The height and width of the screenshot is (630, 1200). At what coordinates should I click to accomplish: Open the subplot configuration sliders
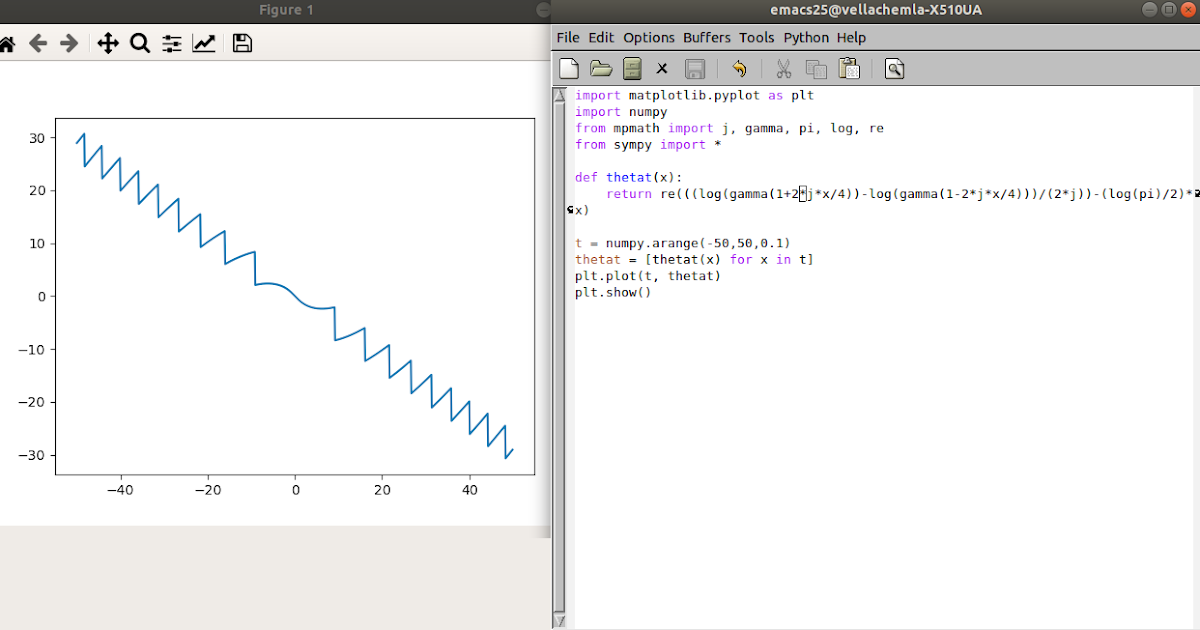(171, 43)
